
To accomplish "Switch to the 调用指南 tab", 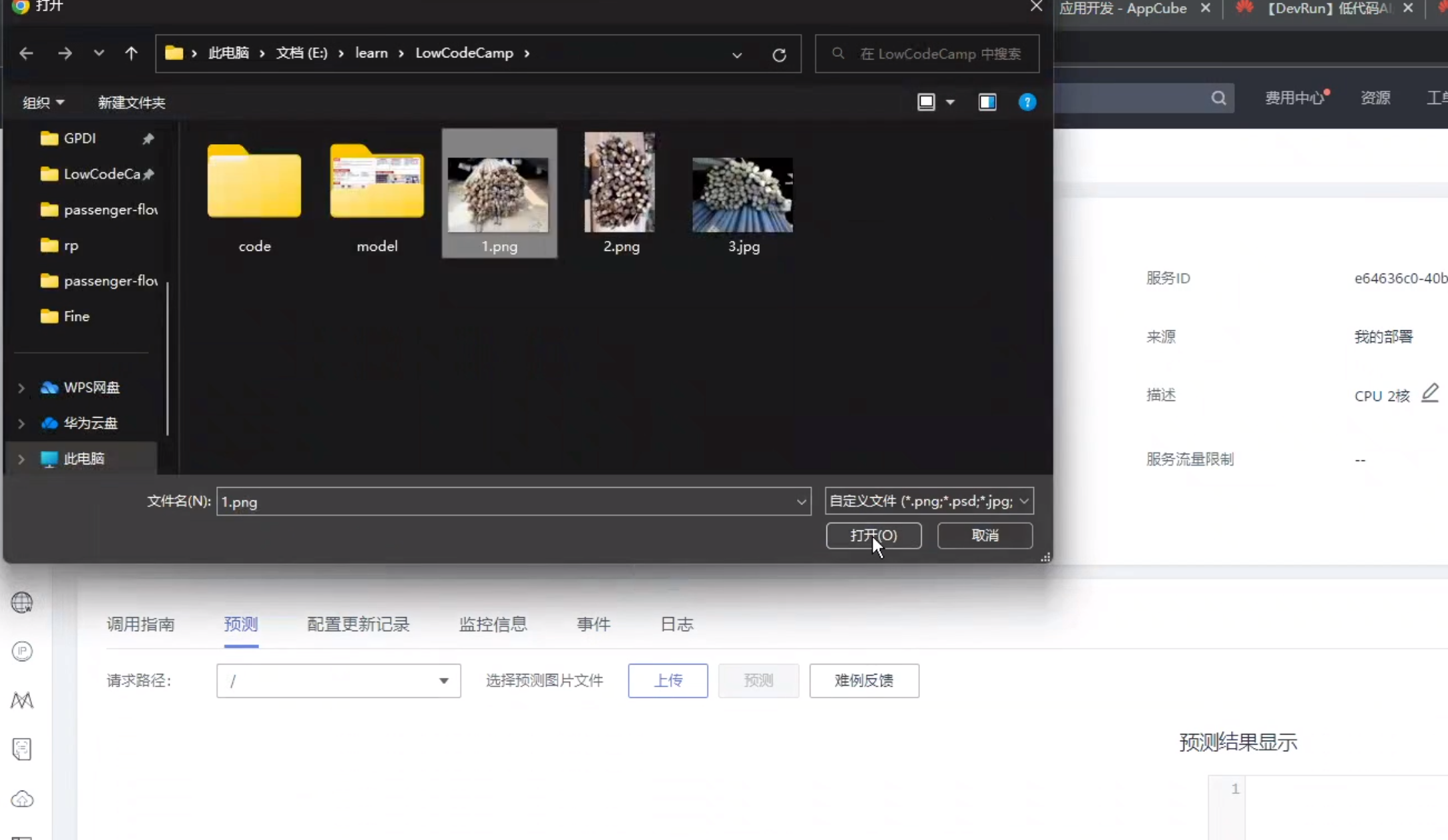I will (x=141, y=624).
